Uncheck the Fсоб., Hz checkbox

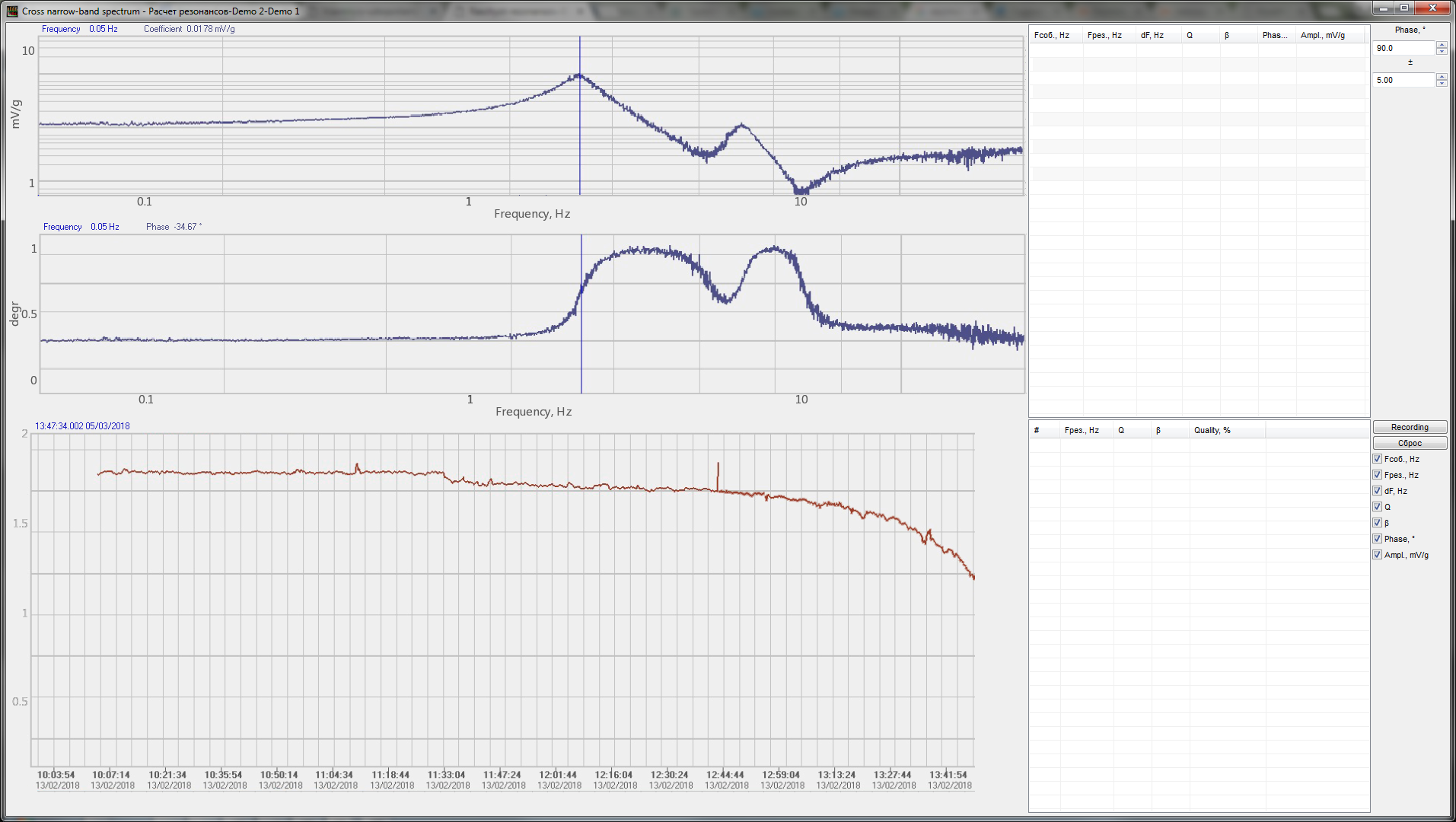(1378, 458)
